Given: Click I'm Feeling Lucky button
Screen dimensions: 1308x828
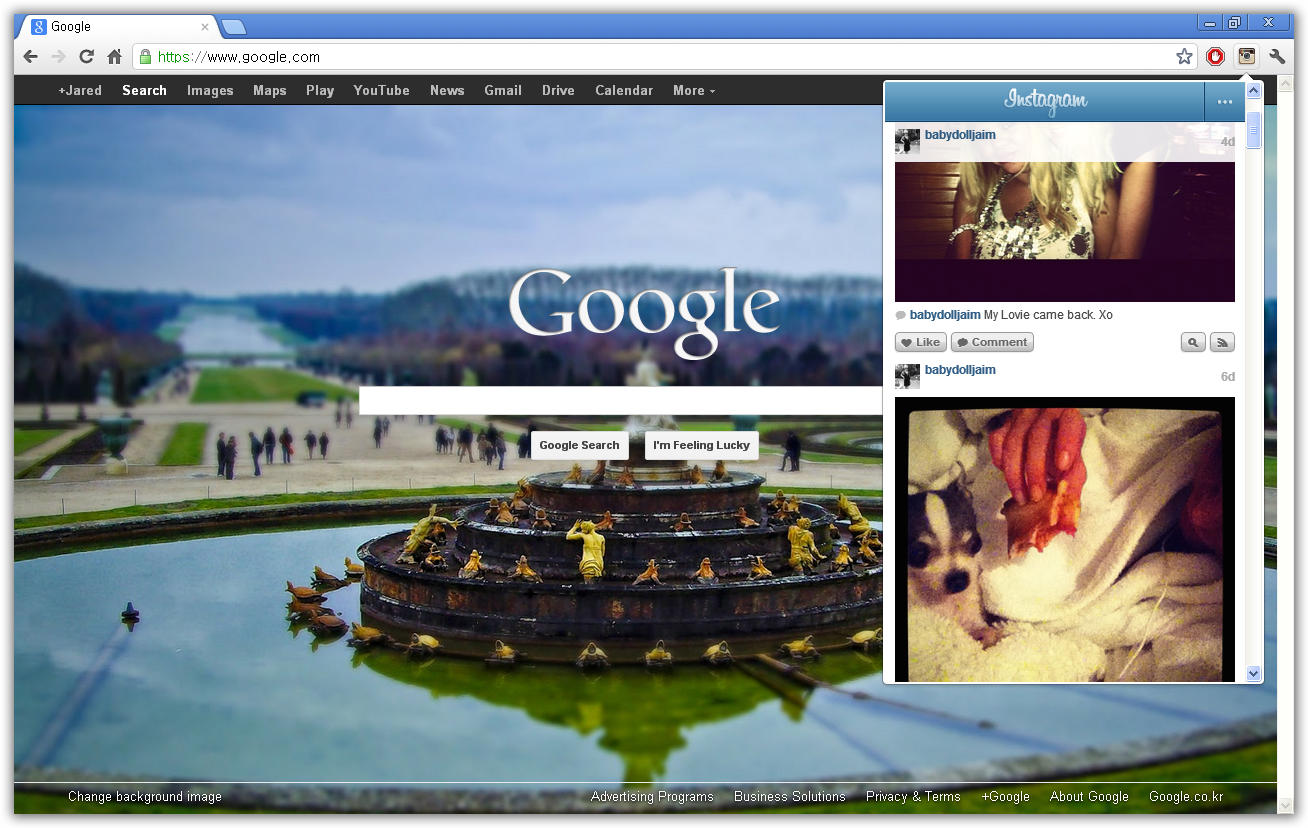Looking at the screenshot, I should point(701,445).
